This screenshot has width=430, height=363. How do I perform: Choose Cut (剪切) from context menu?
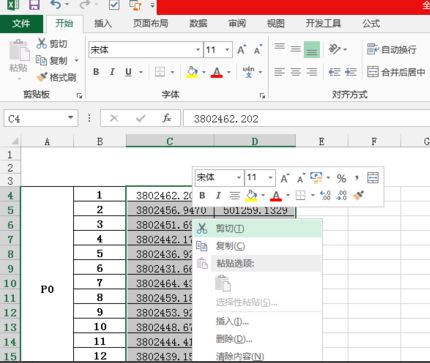pos(257,229)
